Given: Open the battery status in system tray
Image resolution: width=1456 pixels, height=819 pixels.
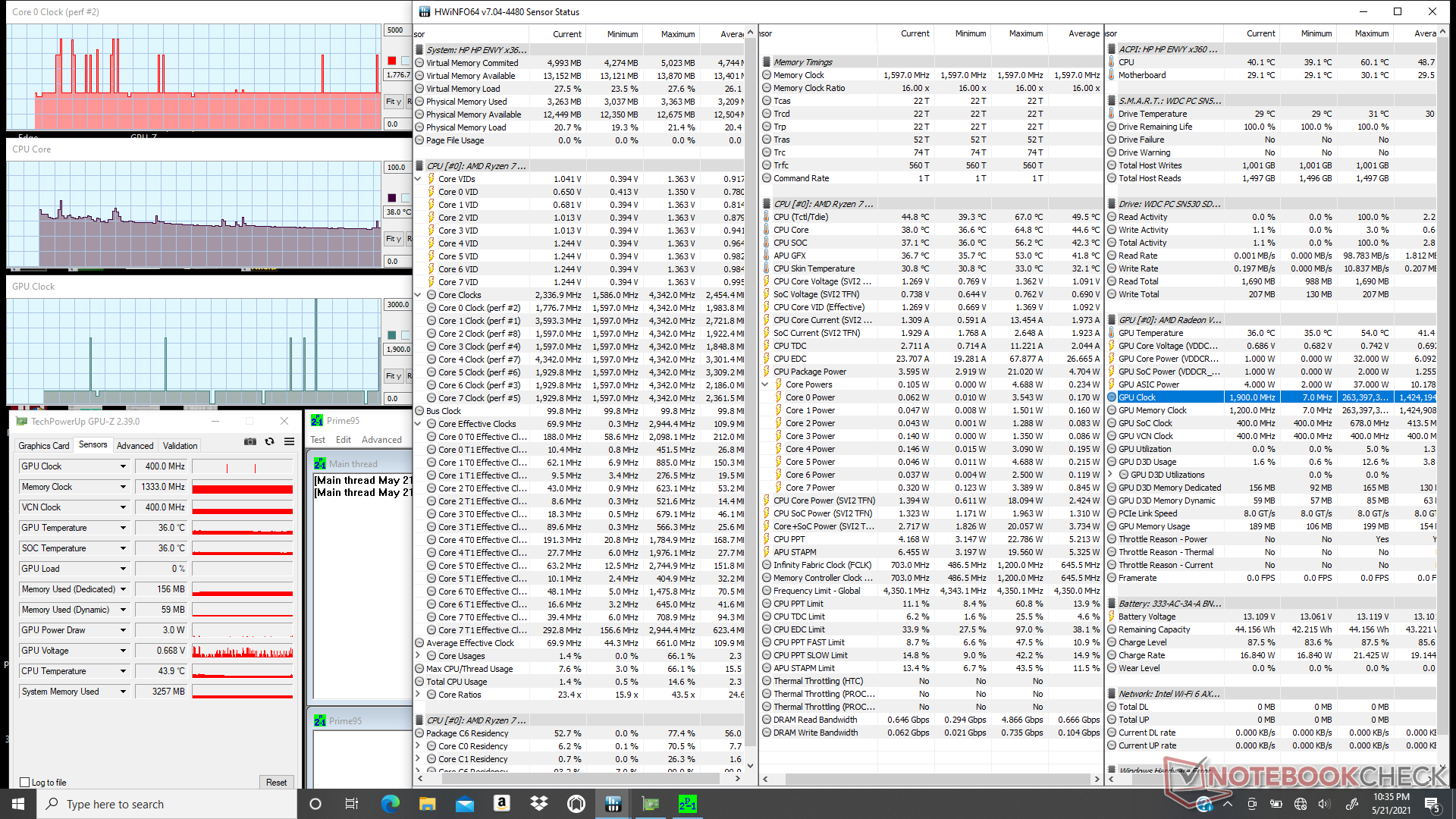Looking at the screenshot, I should (1276, 804).
